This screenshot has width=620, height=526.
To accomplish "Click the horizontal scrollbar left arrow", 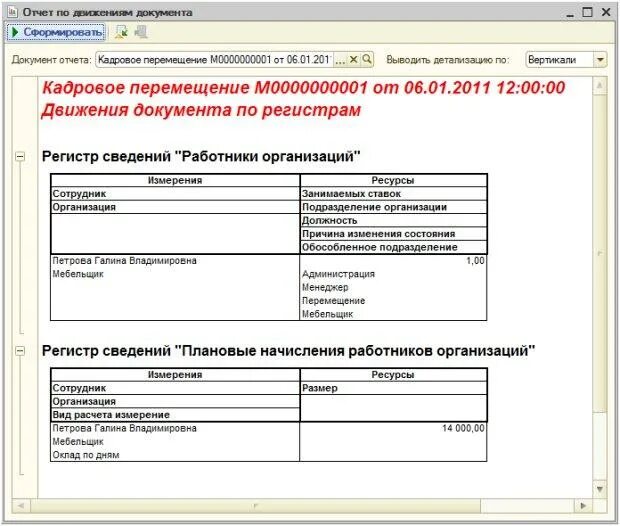I will tap(21, 505).
